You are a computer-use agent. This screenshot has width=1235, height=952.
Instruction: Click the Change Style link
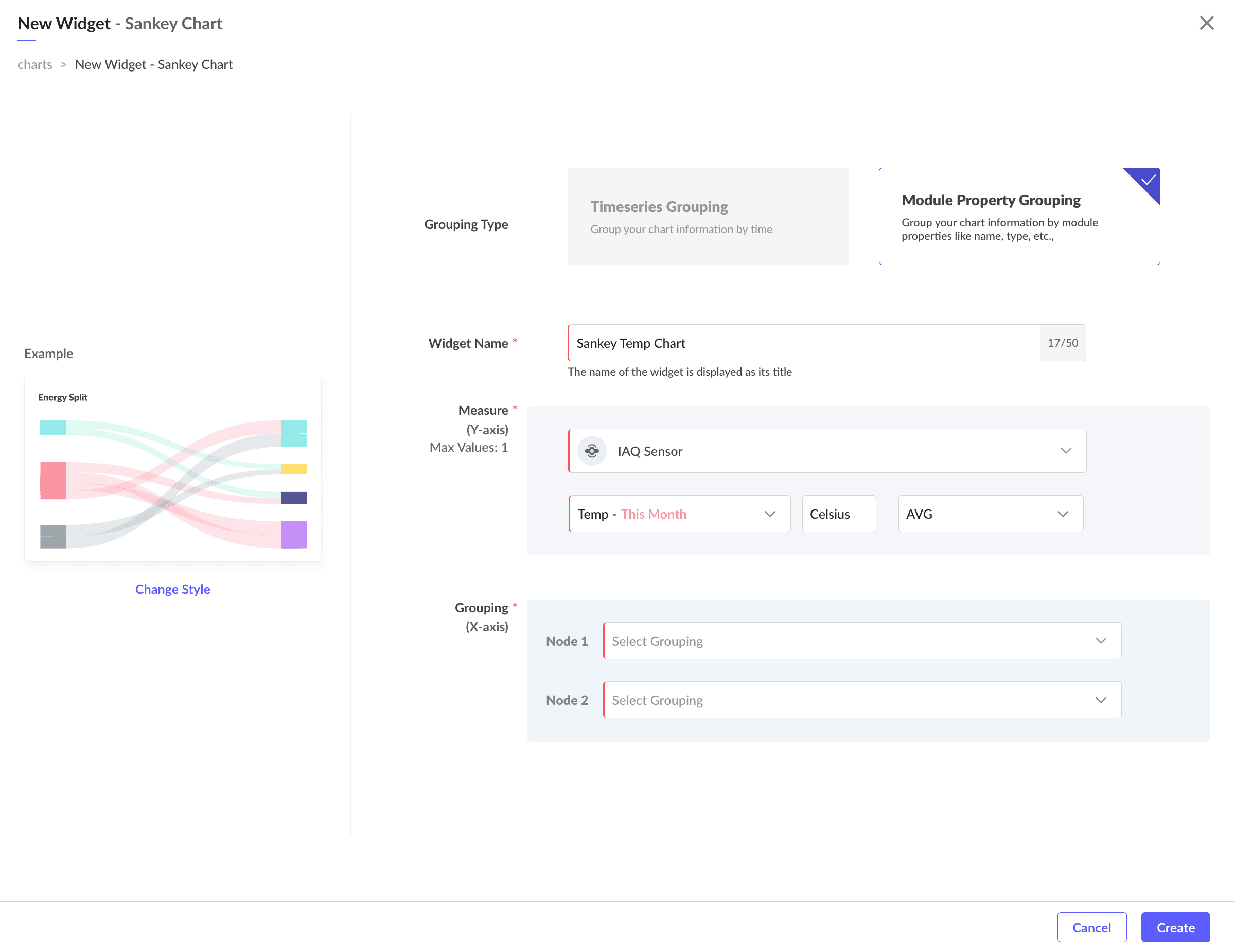coord(172,589)
